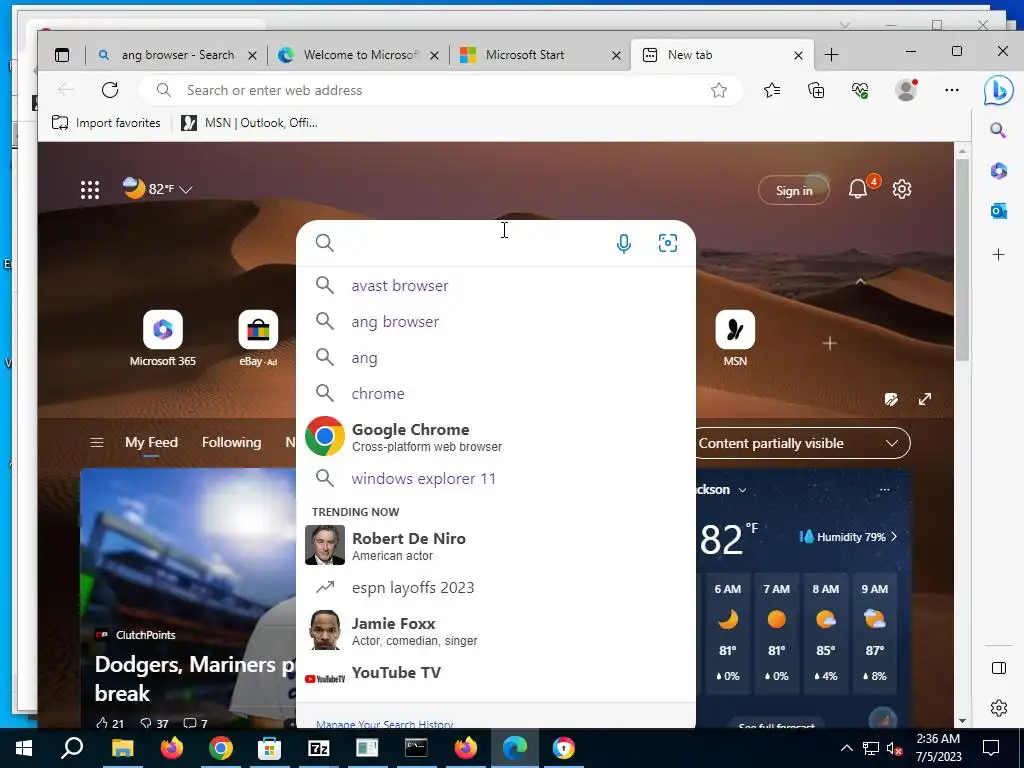Close the New tab tab
This screenshot has width=1024, height=768.
coord(798,56)
